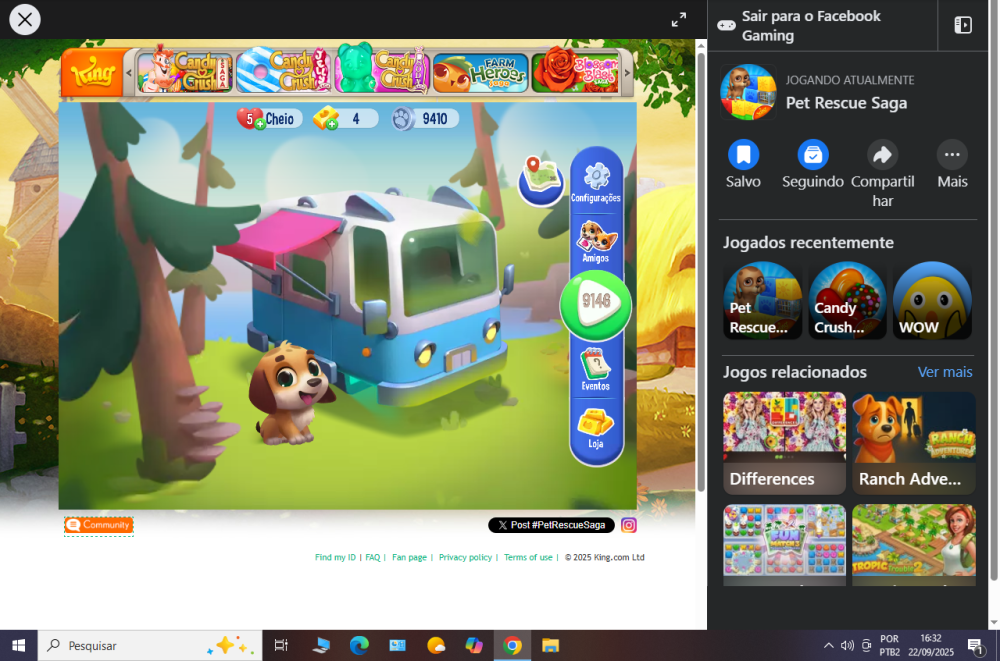Click Sair para o Facebook Gaming

(823, 26)
